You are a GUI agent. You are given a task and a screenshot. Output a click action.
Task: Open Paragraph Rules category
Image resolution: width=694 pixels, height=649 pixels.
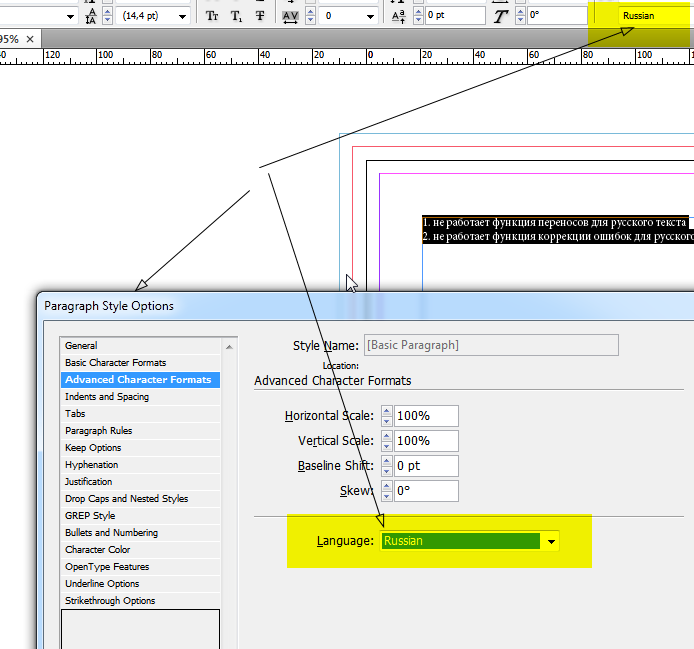(x=140, y=431)
